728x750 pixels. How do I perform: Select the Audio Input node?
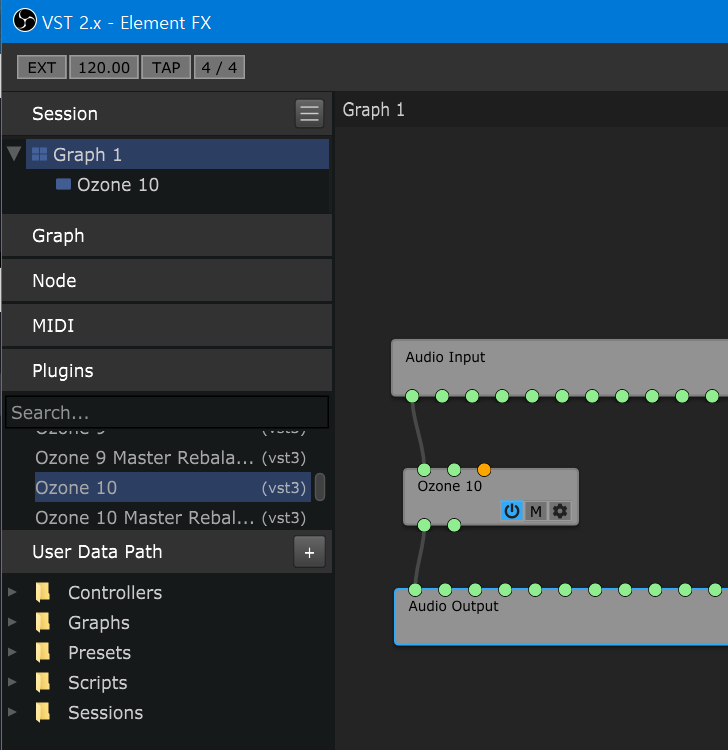coord(560,368)
